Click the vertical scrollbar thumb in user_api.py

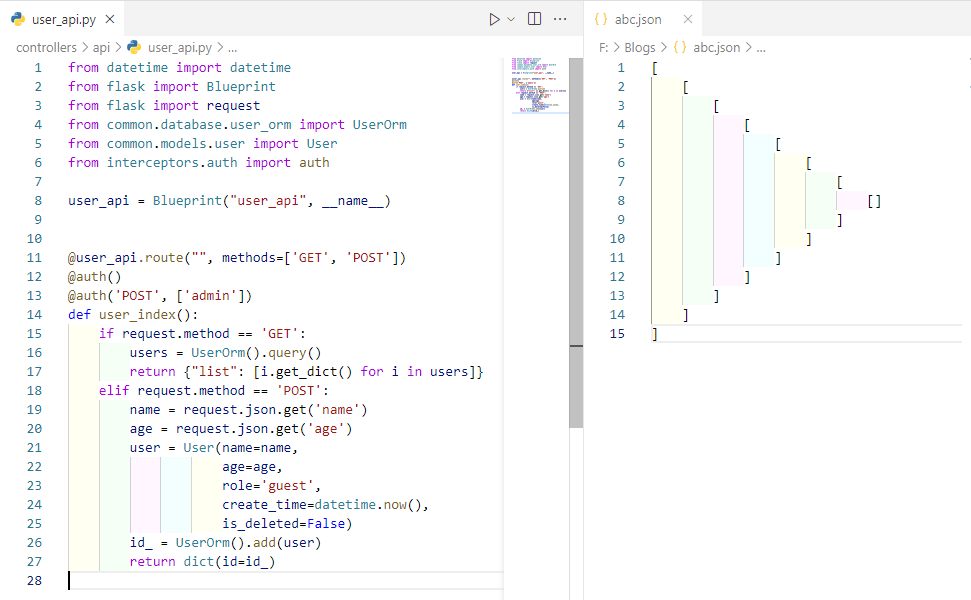(576, 243)
